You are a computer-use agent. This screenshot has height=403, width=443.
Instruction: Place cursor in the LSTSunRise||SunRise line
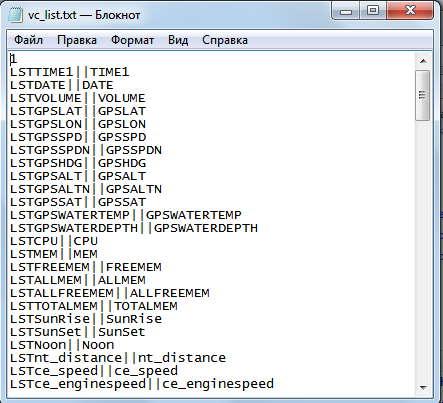tap(86, 319)
